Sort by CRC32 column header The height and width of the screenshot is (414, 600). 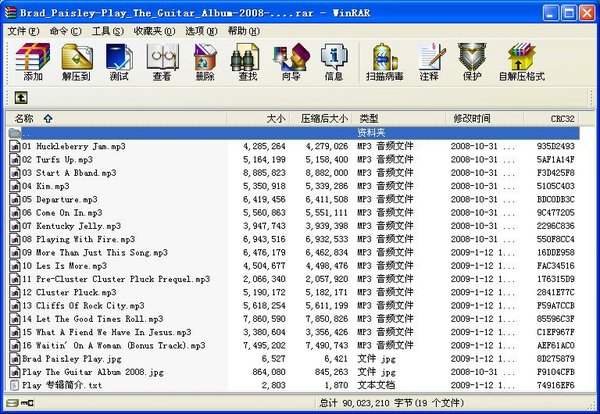[x=551, y=119]
